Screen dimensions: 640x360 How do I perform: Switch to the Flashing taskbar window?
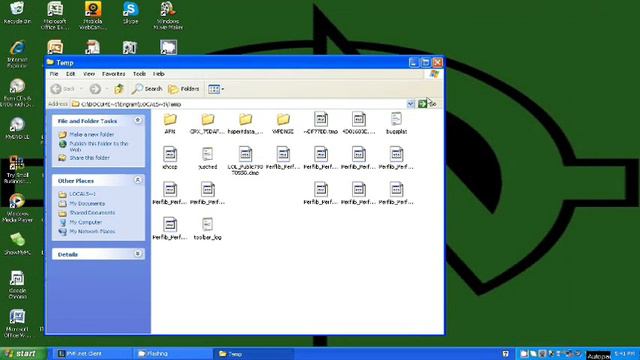click(173, 354)
